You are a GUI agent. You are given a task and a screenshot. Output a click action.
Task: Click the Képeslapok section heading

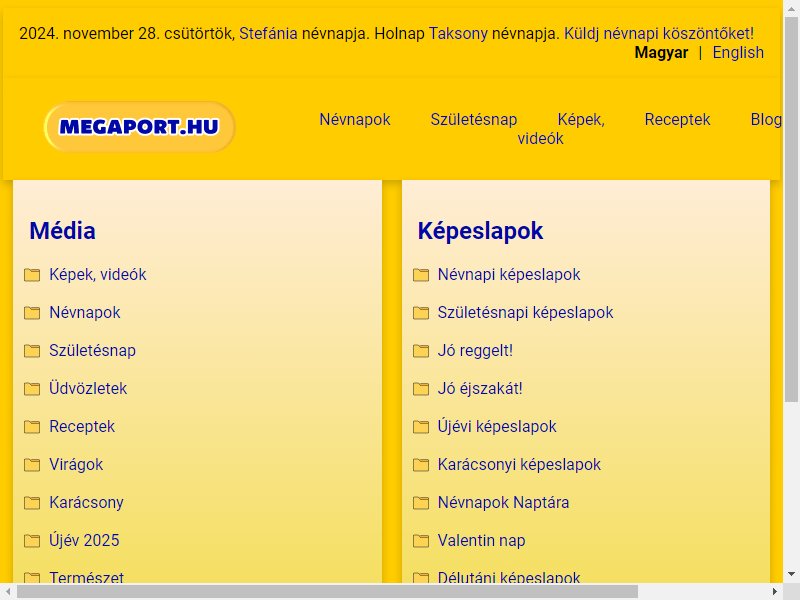click(x=480, y=231)
